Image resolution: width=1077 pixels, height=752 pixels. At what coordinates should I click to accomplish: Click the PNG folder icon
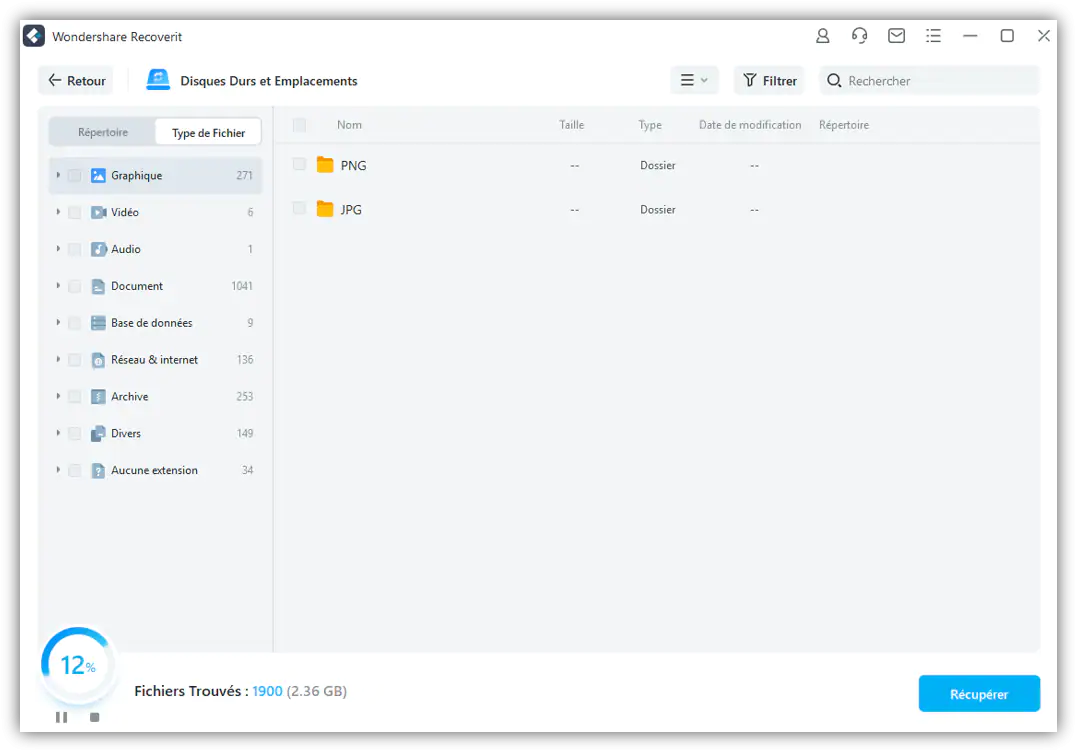(x=325, y=165)
